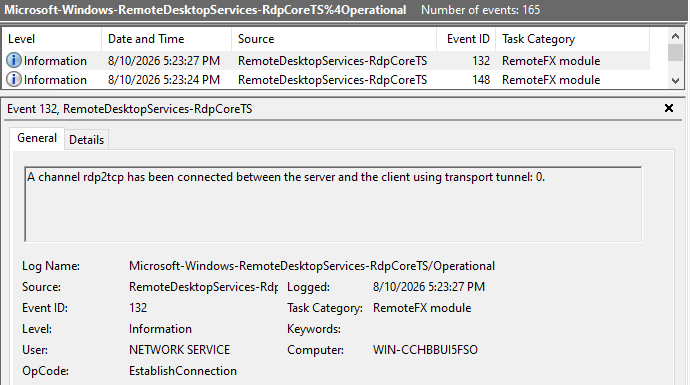Click the Task Category column header
This screenshot has width=690, height=385.
(x=573, y=39)
